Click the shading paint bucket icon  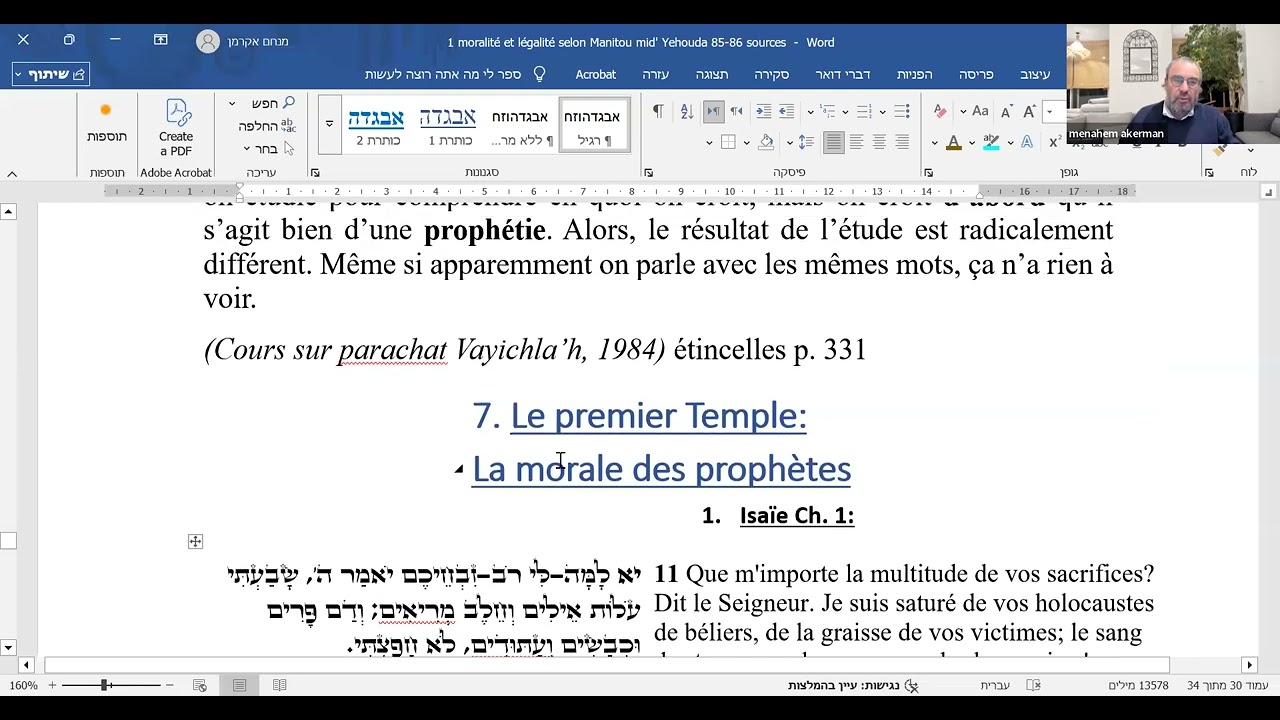click(x=766, y=143)
